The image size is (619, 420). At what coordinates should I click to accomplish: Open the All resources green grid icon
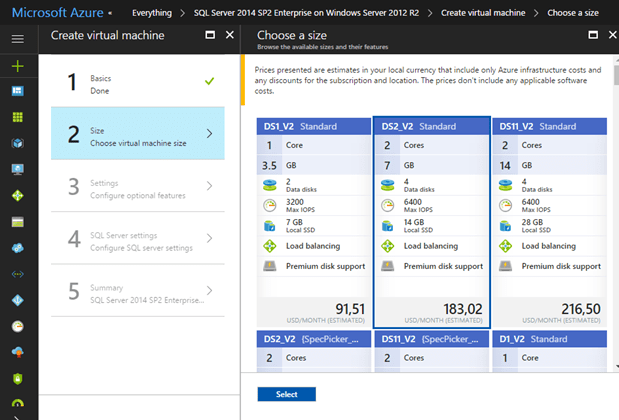pyautogui.click(x=18, y=117)
